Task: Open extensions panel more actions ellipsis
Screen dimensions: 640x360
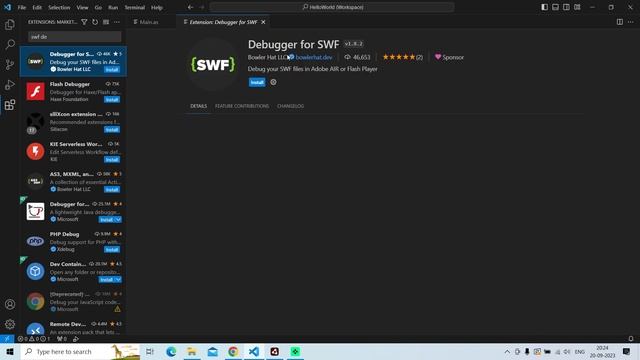Action: click(117, 22)
